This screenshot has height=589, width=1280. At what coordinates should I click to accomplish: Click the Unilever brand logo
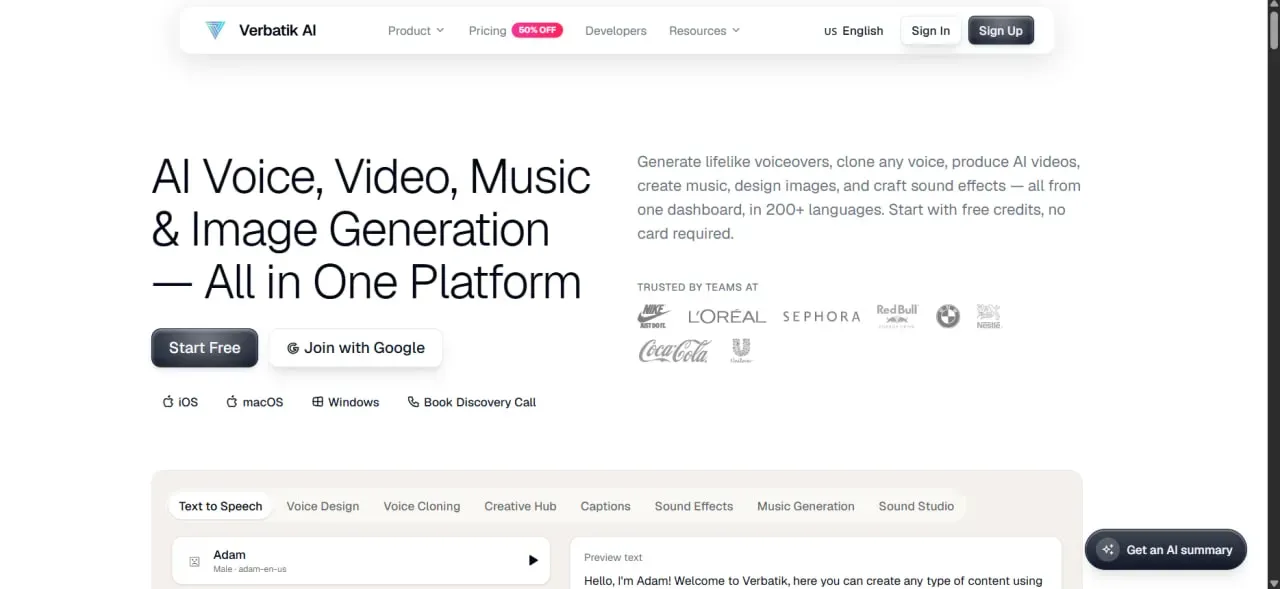click(x=741, y=351)
